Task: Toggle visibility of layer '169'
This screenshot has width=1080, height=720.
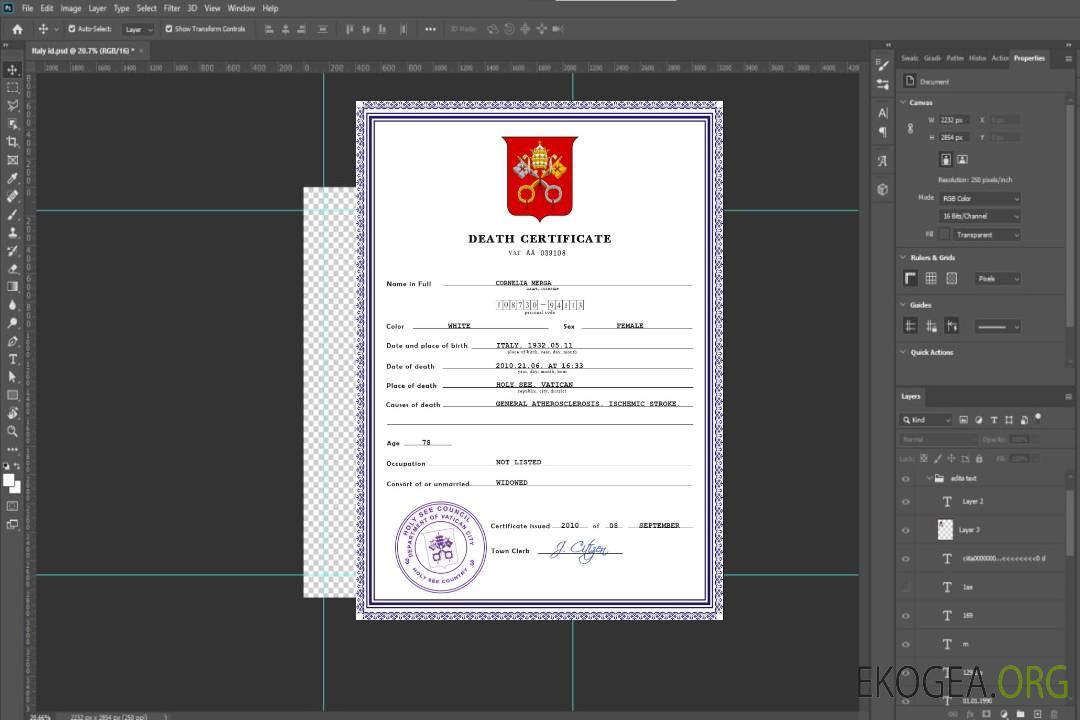Action: (x=906, y=616)
